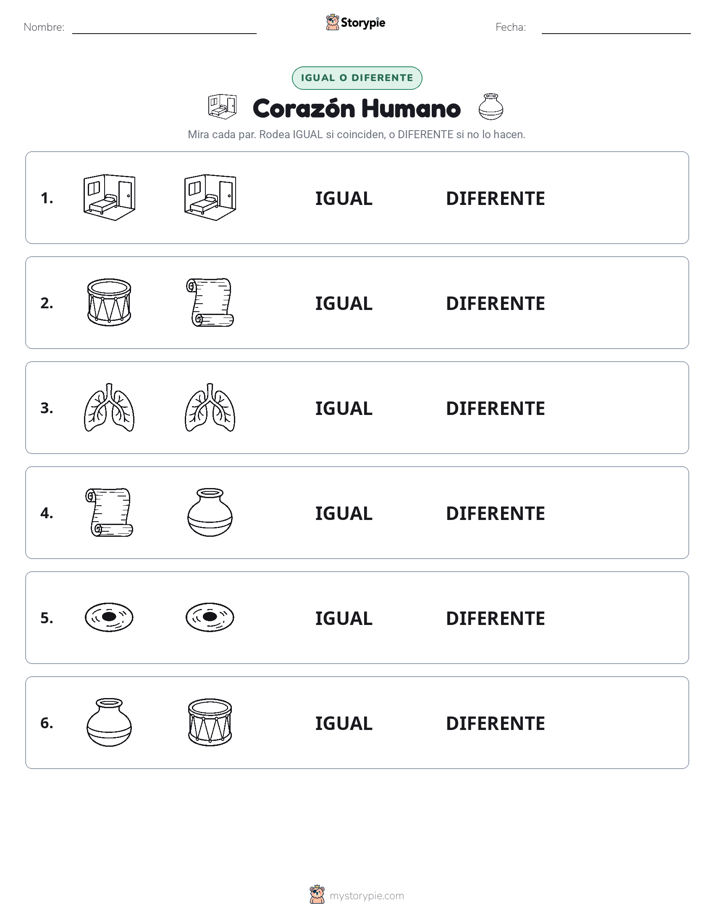Image resolution: width=714 pixels, height=924 pixels.
Task: Click the scroll icon in row 2
Action: click(x=210, y=302)
